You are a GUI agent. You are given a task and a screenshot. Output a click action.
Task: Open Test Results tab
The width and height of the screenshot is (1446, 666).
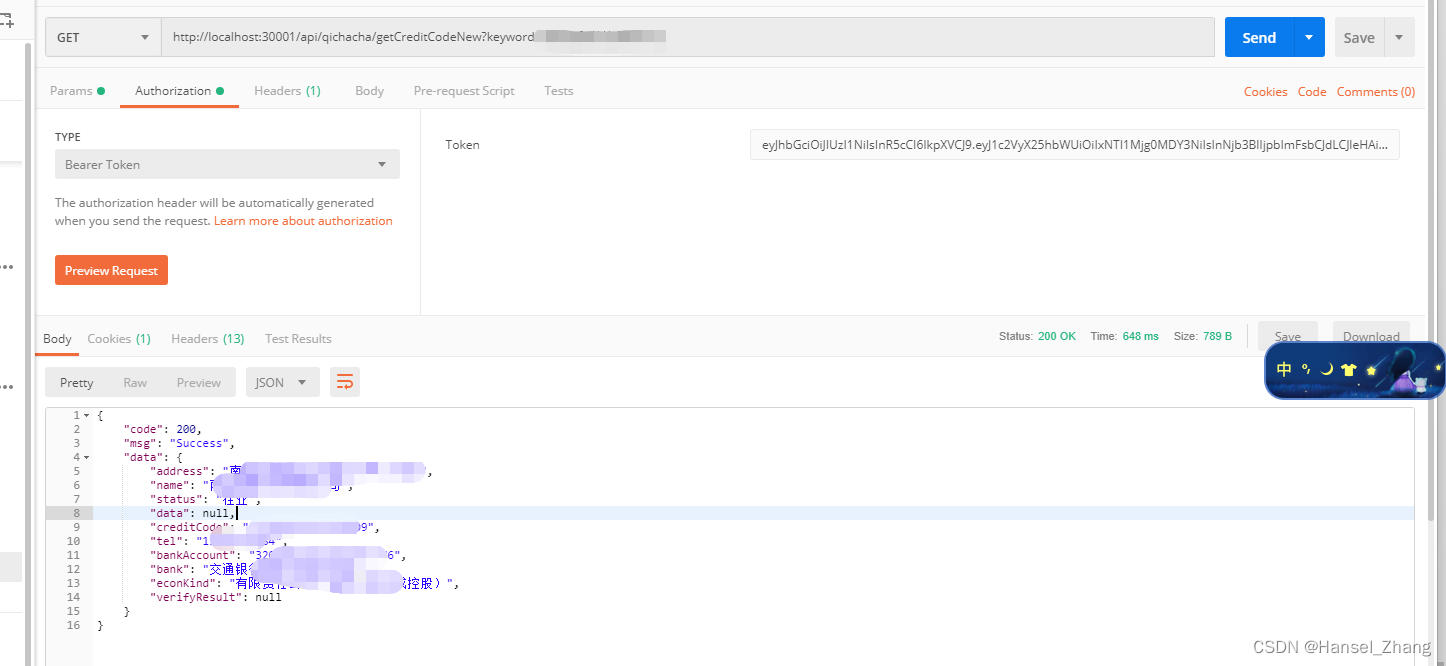pos(298,338)
